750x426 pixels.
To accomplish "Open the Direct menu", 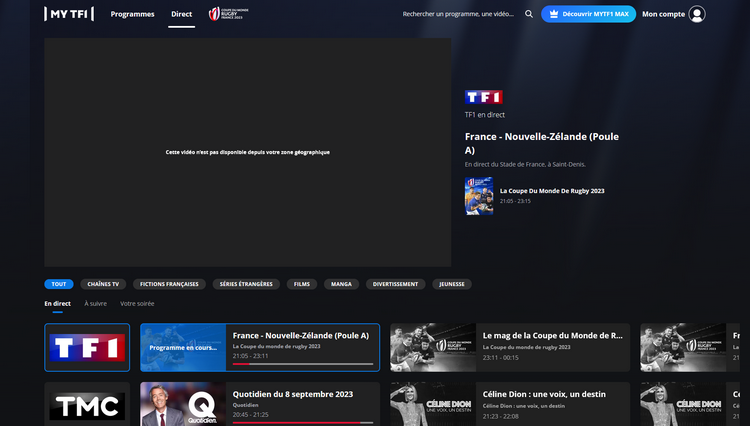I will (x=182, y=14).
